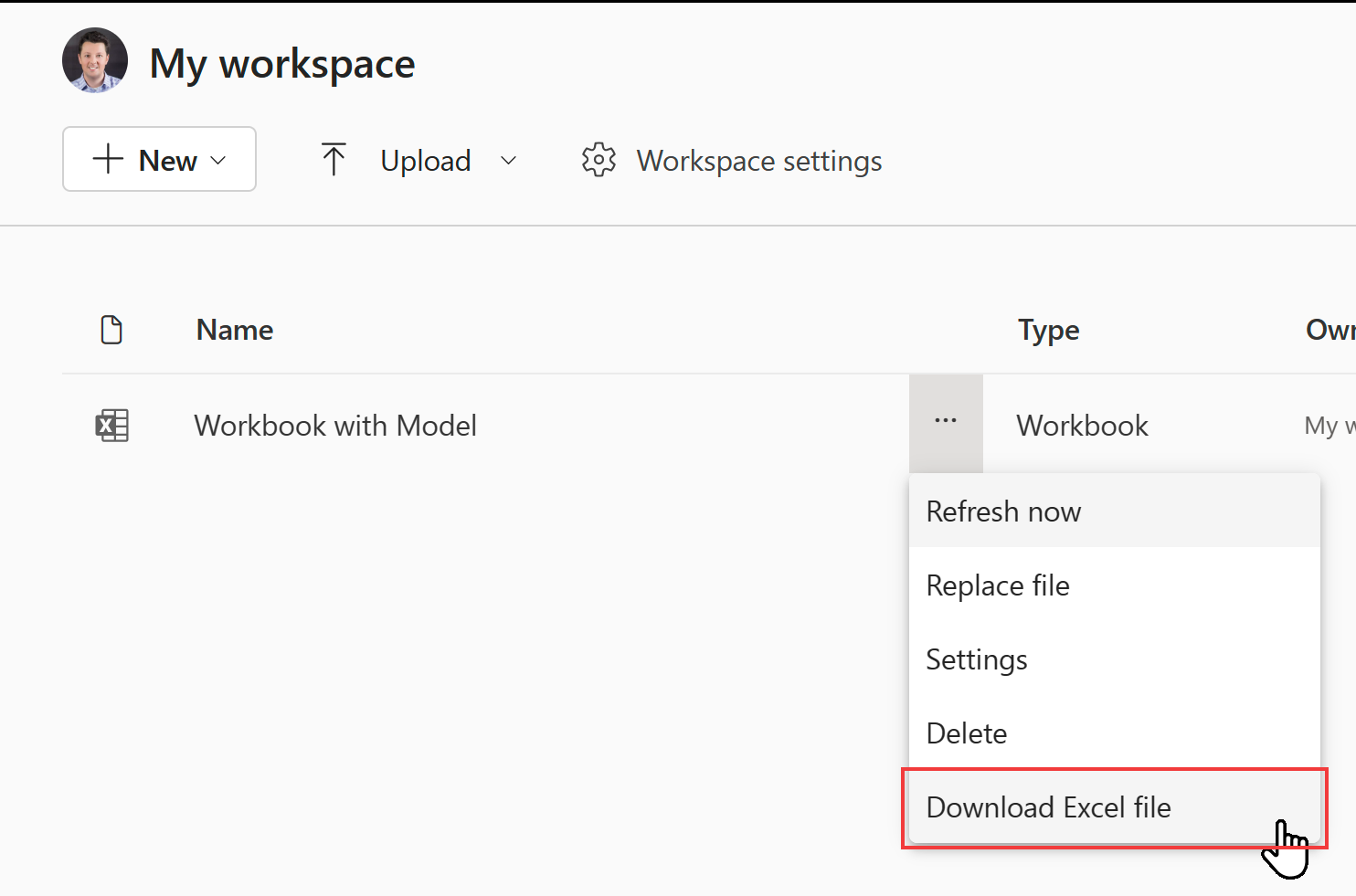Select Delete from the menu

[x=966, y=733]
